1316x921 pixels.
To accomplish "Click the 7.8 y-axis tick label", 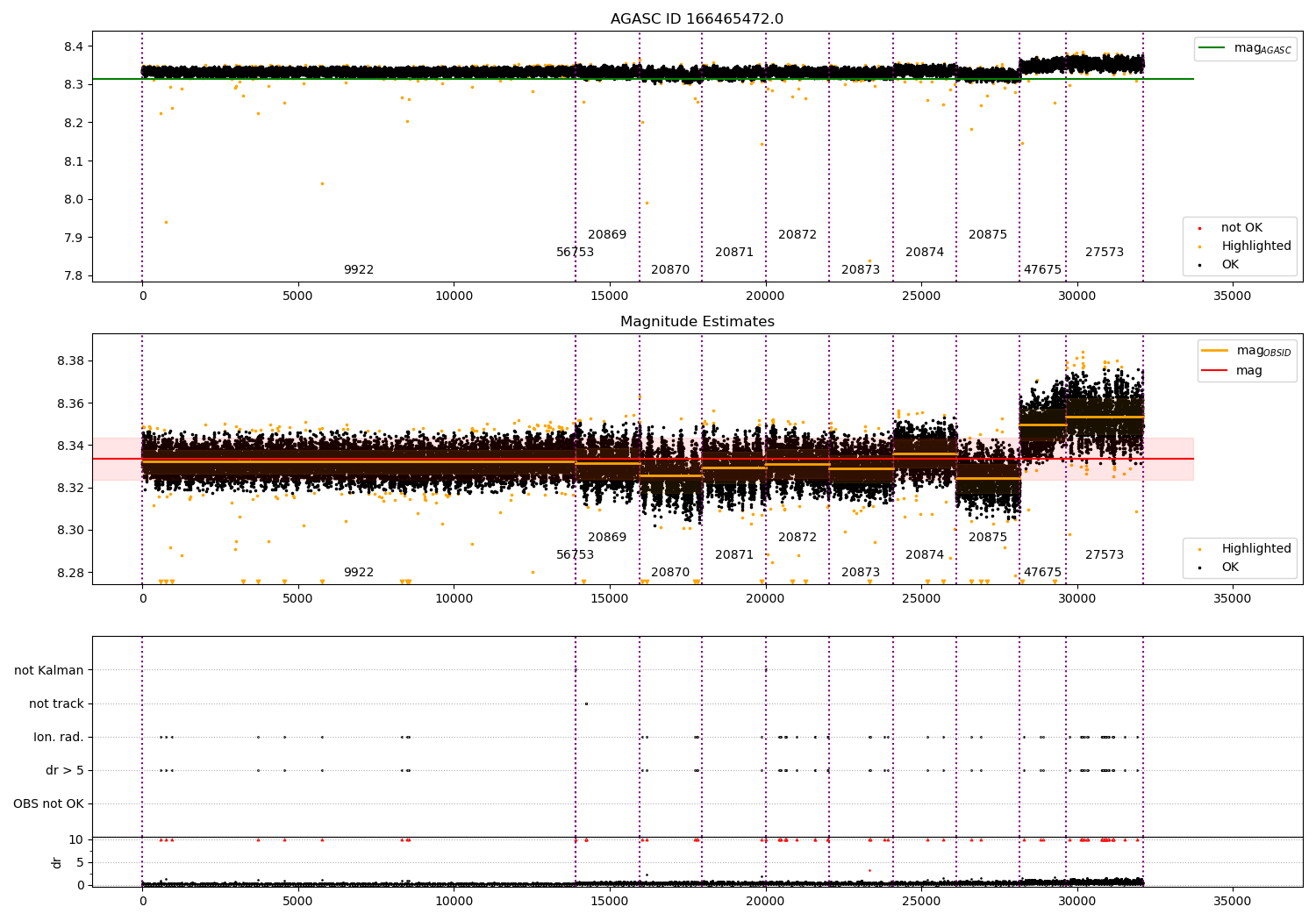I will click(74, 276).
